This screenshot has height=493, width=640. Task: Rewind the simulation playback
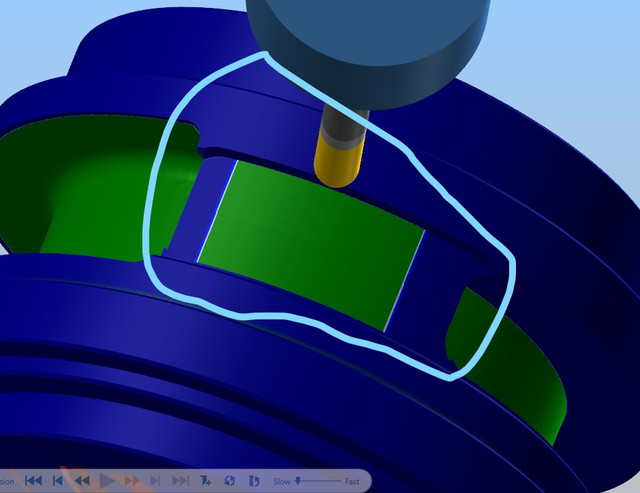coord(82,481)
